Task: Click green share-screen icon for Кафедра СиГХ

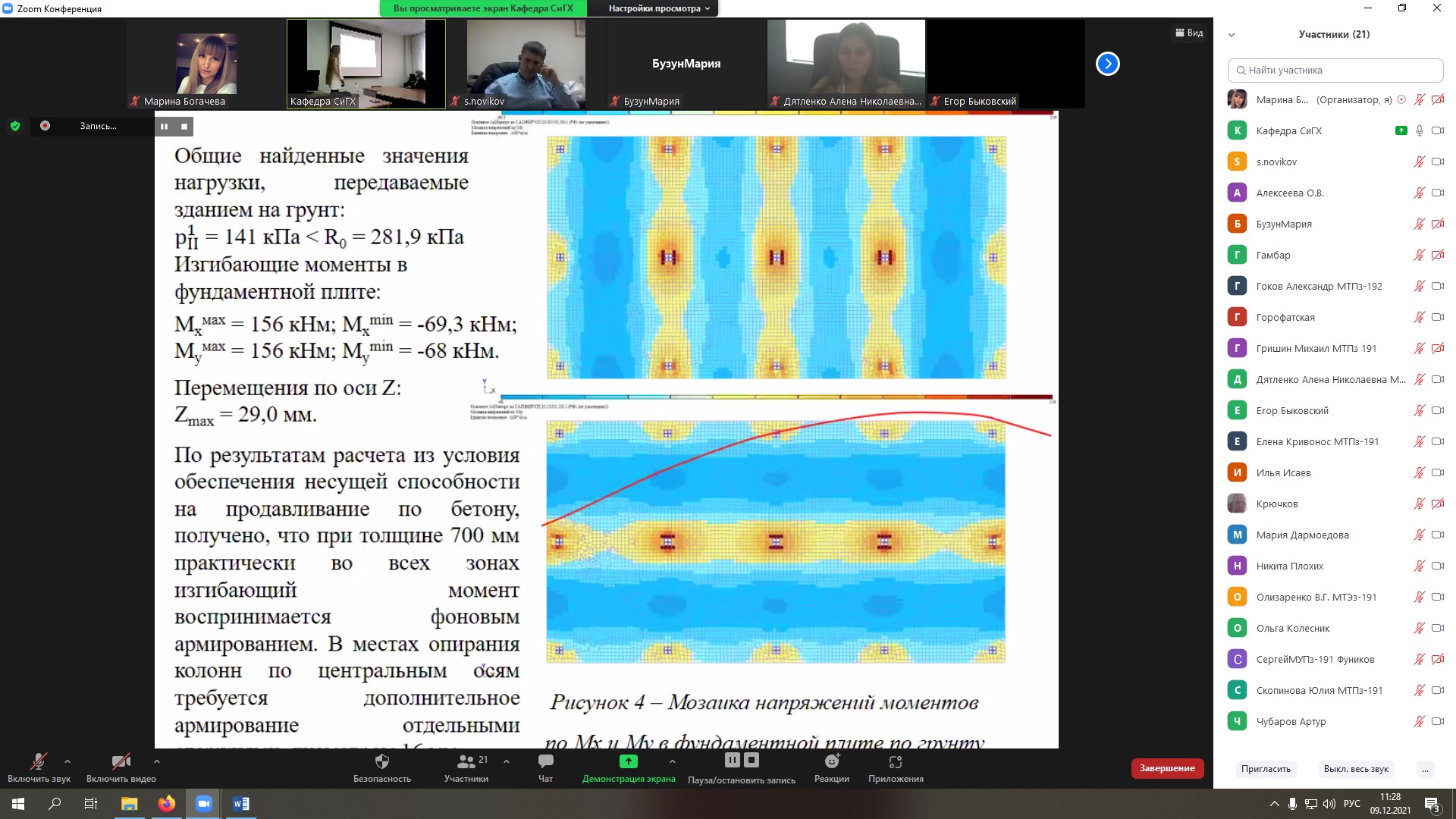Action: point(1401,130)
